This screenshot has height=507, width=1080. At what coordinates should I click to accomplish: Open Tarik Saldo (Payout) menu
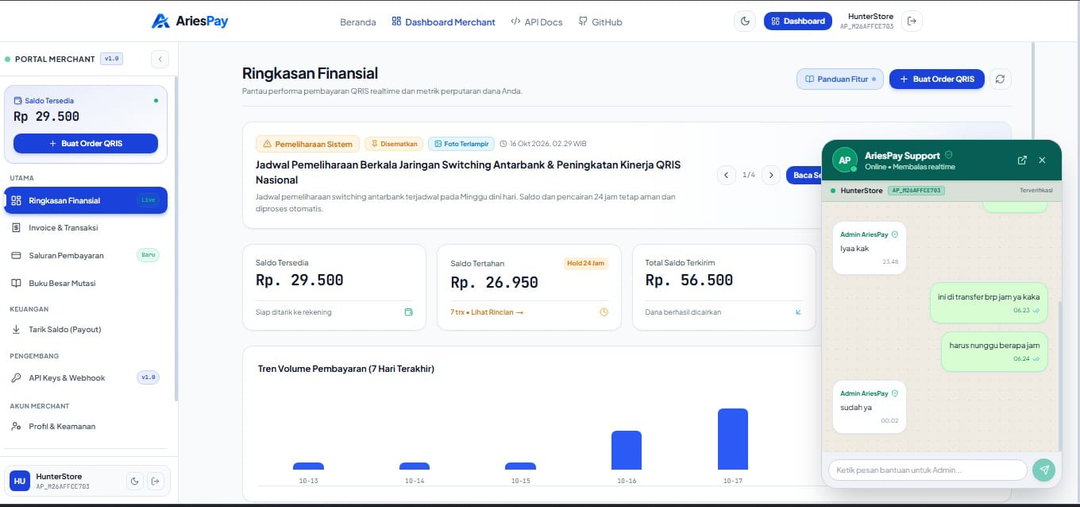coord(85,330)
